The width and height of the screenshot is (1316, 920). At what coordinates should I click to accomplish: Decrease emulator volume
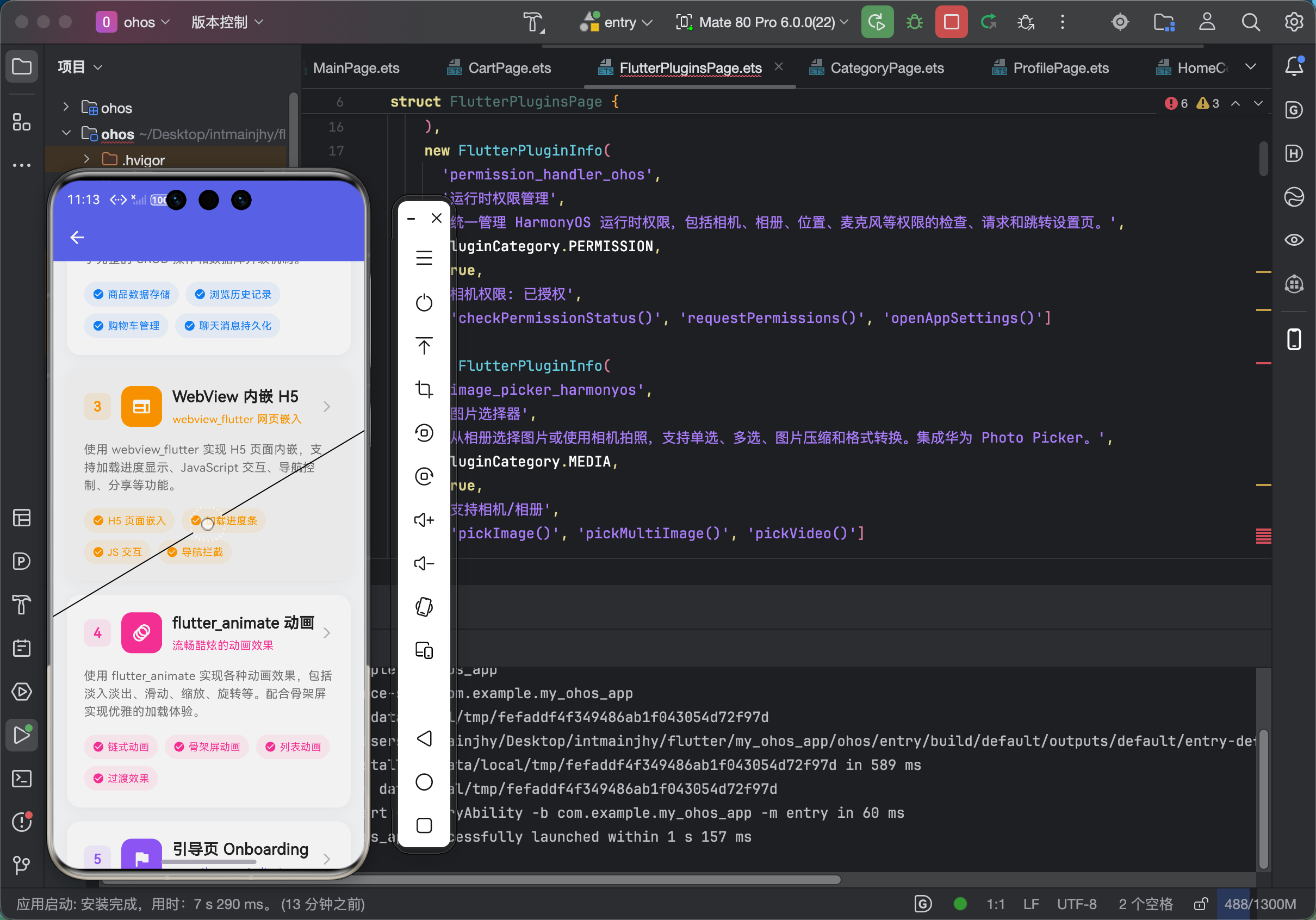[x=424, y=563]
